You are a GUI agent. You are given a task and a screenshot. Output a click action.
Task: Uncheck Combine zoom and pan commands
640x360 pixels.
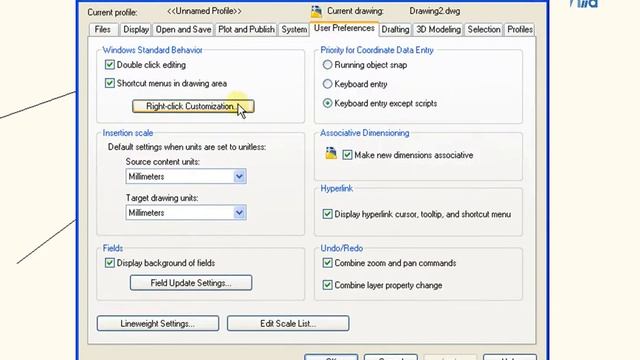327,263
